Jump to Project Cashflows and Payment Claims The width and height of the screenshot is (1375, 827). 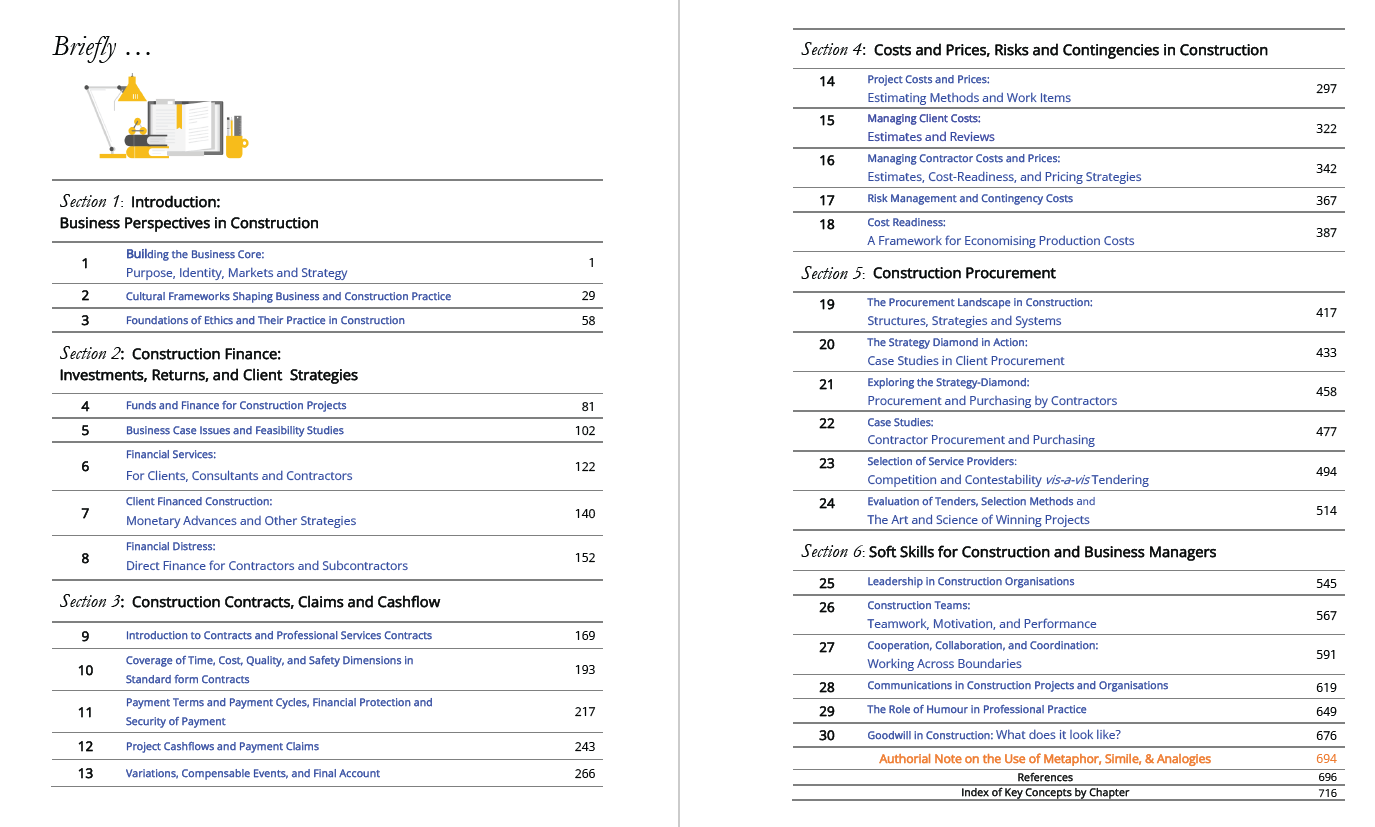(222, 747)
